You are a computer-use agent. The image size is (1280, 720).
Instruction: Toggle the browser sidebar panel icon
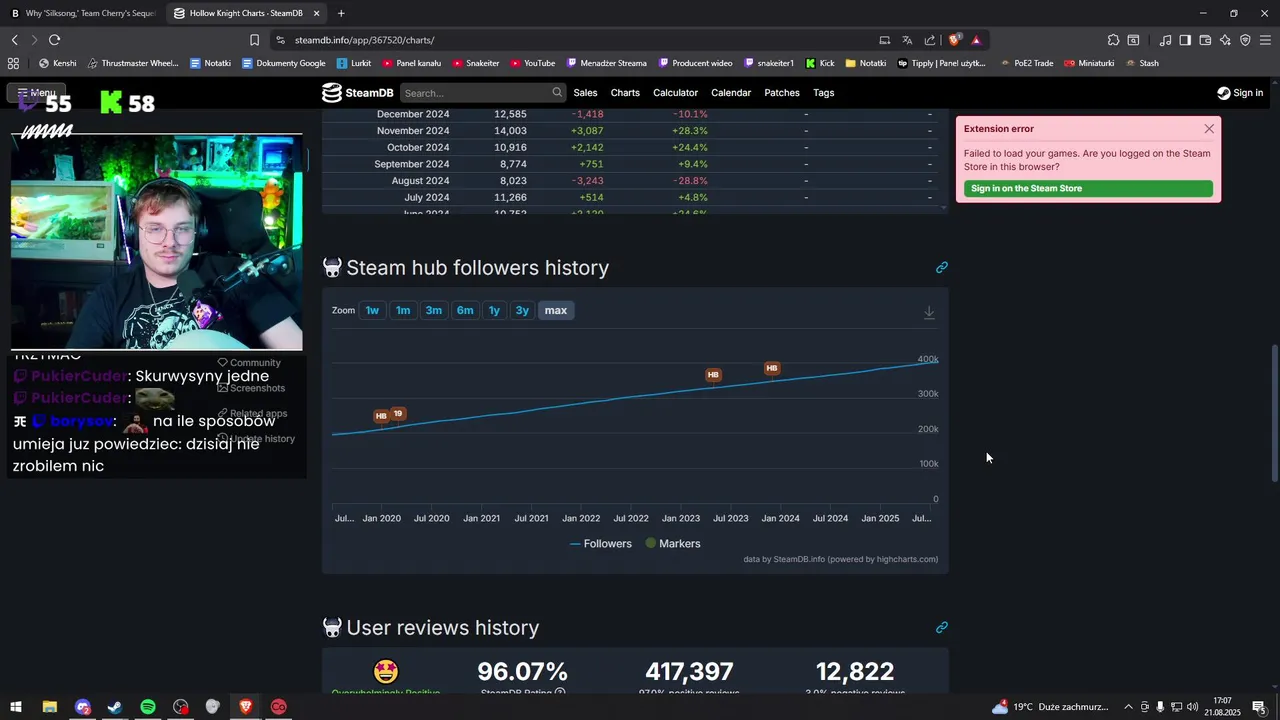click(1185, 40)
